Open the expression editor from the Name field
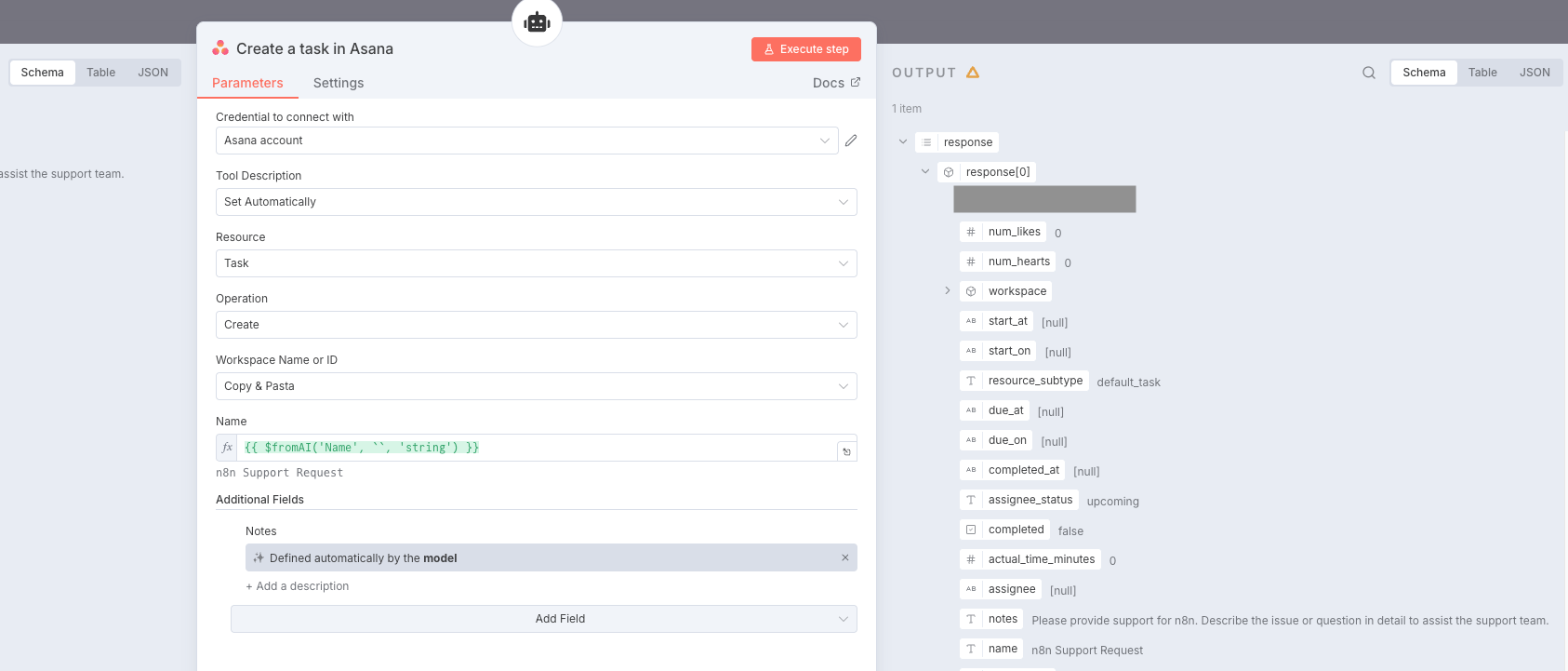Image resolution: width=1568 pixels, height=671 pixels. point(846,451)
